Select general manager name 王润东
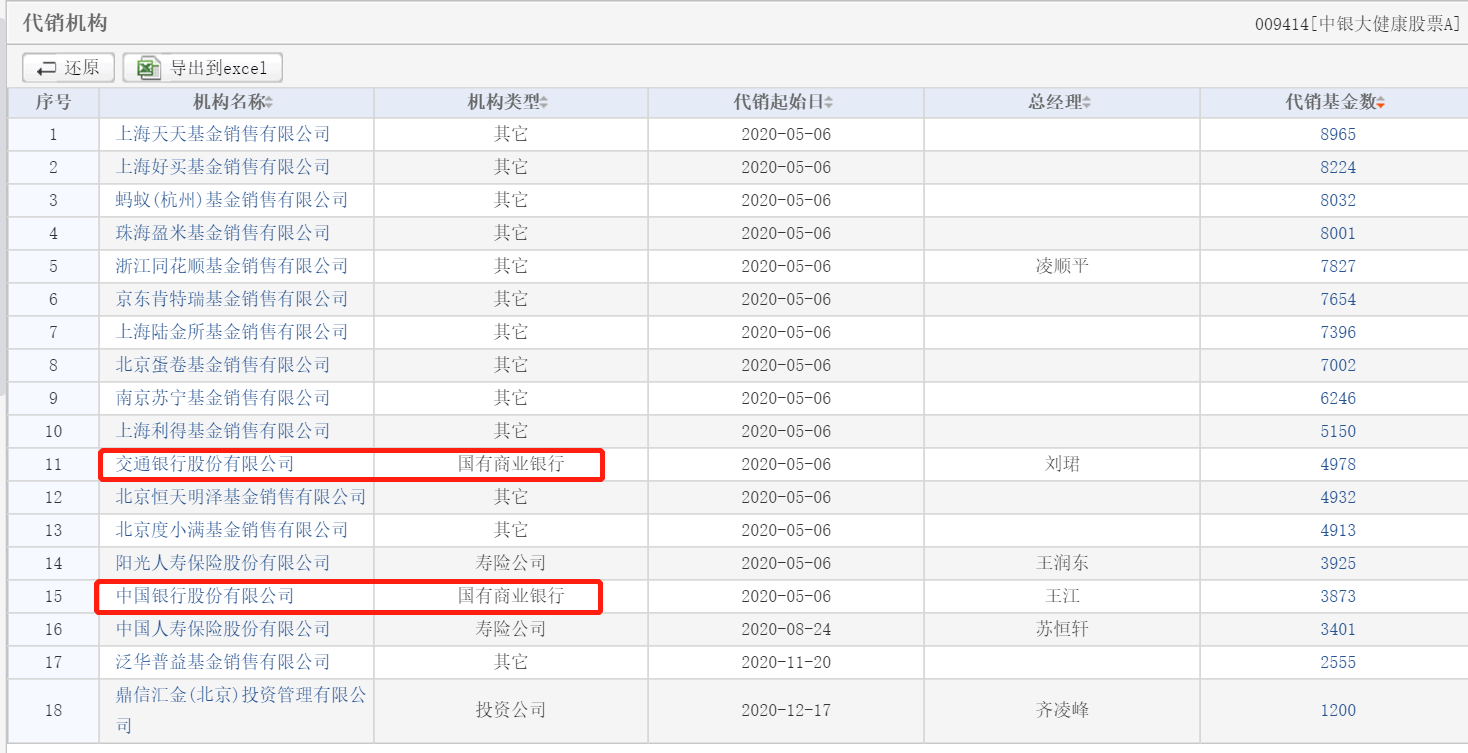Image resolution: width=1468 pixels, height=753 pixels. [x=1062, y=563]
